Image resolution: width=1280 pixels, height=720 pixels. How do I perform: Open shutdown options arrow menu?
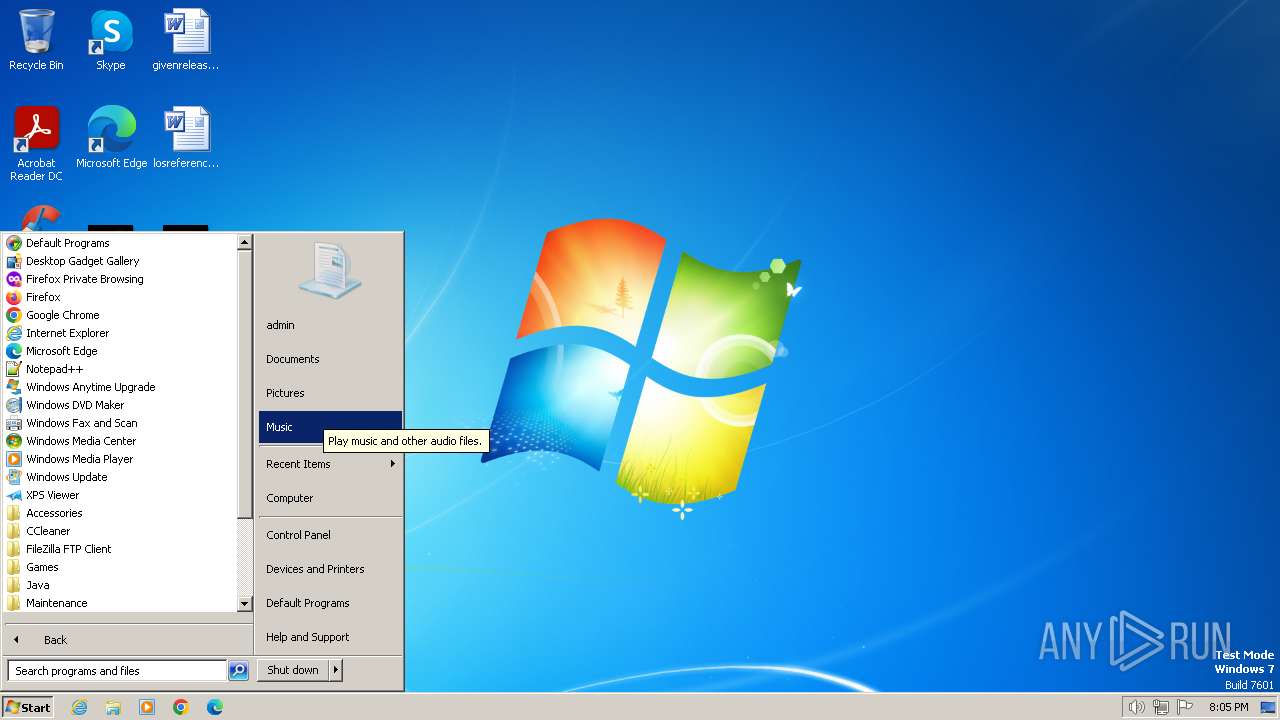(336, 670)
